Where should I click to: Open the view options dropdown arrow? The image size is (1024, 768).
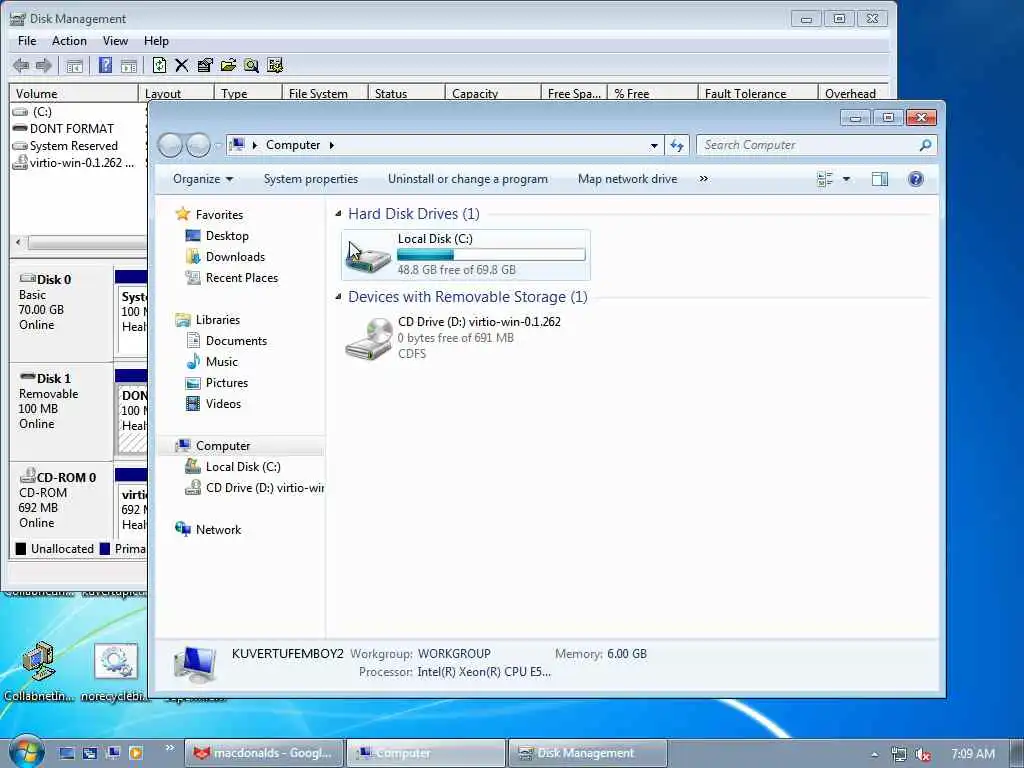(x=846, y=179)
